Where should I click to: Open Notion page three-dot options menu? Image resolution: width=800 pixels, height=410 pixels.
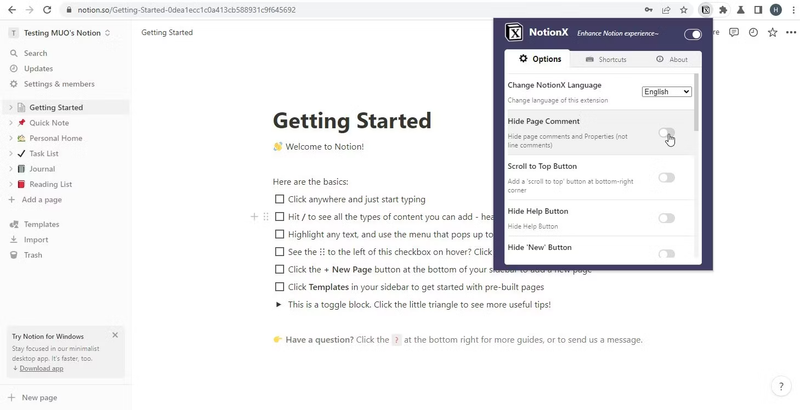point(791,32)
